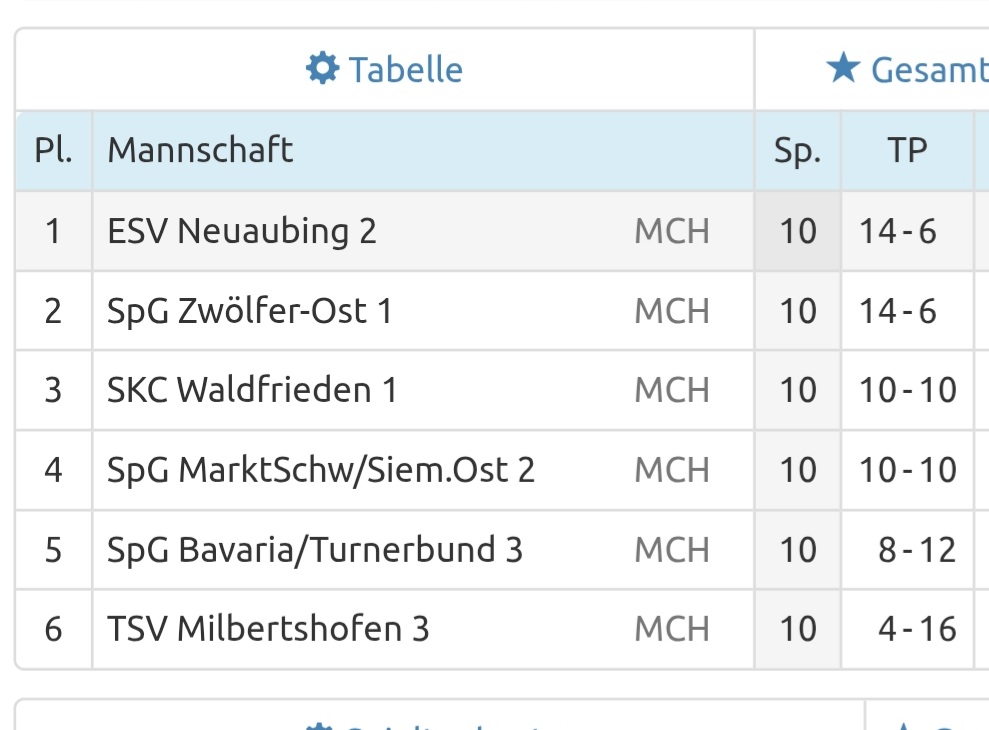Switch to the Gesamt tab label
The width and height of the screenshot is (989, 730).
pos(929,70)
